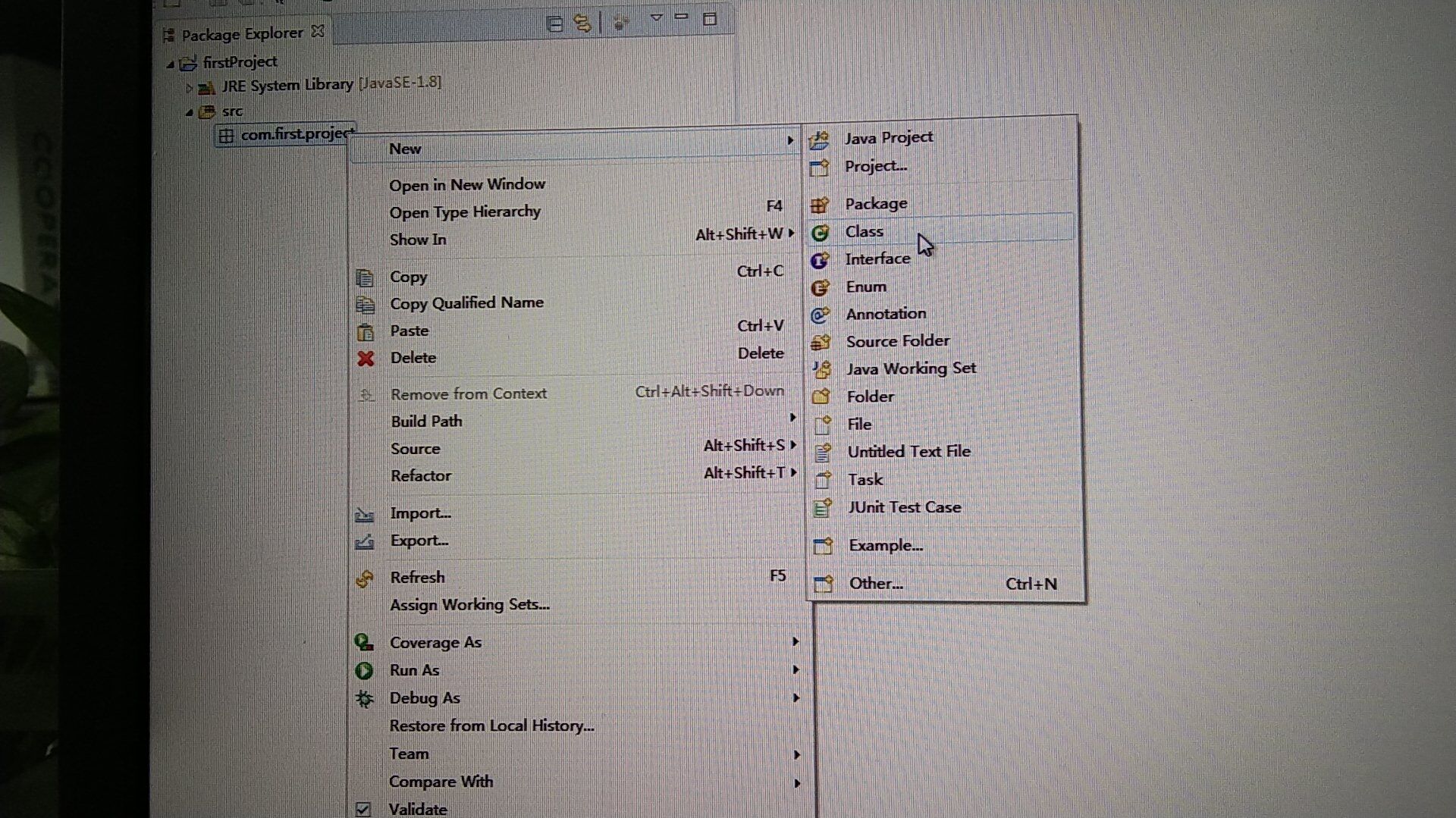Image resolution: width=1456 pixels, height=818 pixels.
Task: Toggle the Validate checkbox
Action: [x=363, y=809]
